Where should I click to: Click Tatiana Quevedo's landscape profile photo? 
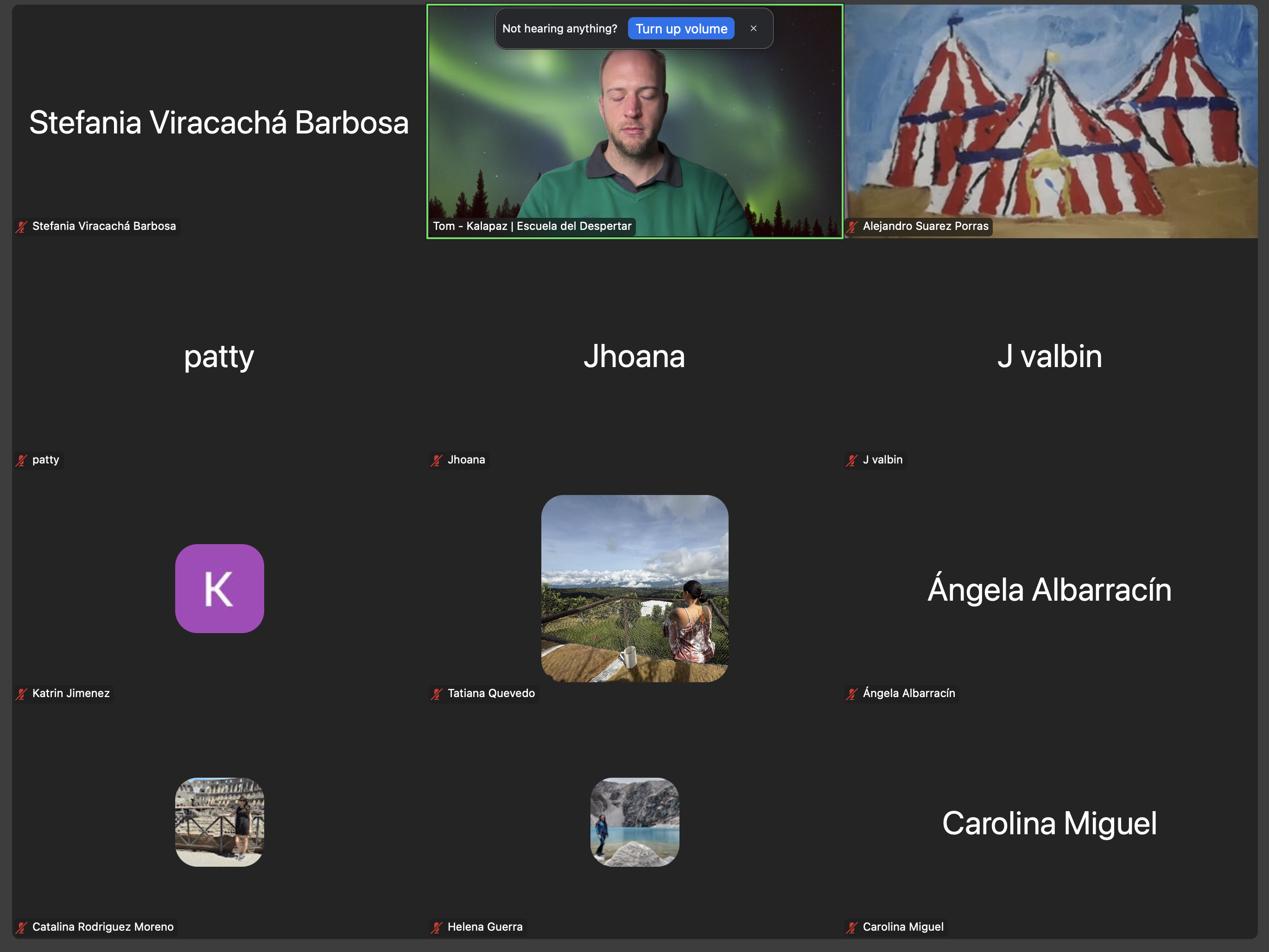[x=634, y=588]
